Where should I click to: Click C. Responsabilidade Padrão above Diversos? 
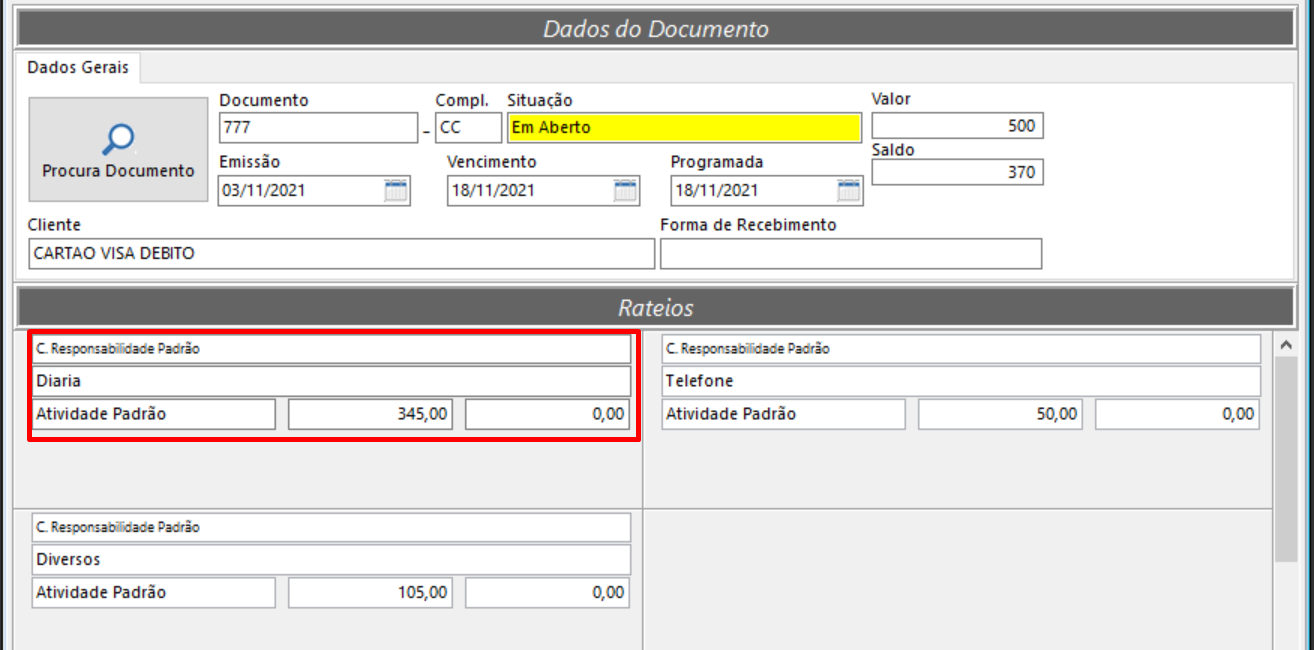point(331,527)
